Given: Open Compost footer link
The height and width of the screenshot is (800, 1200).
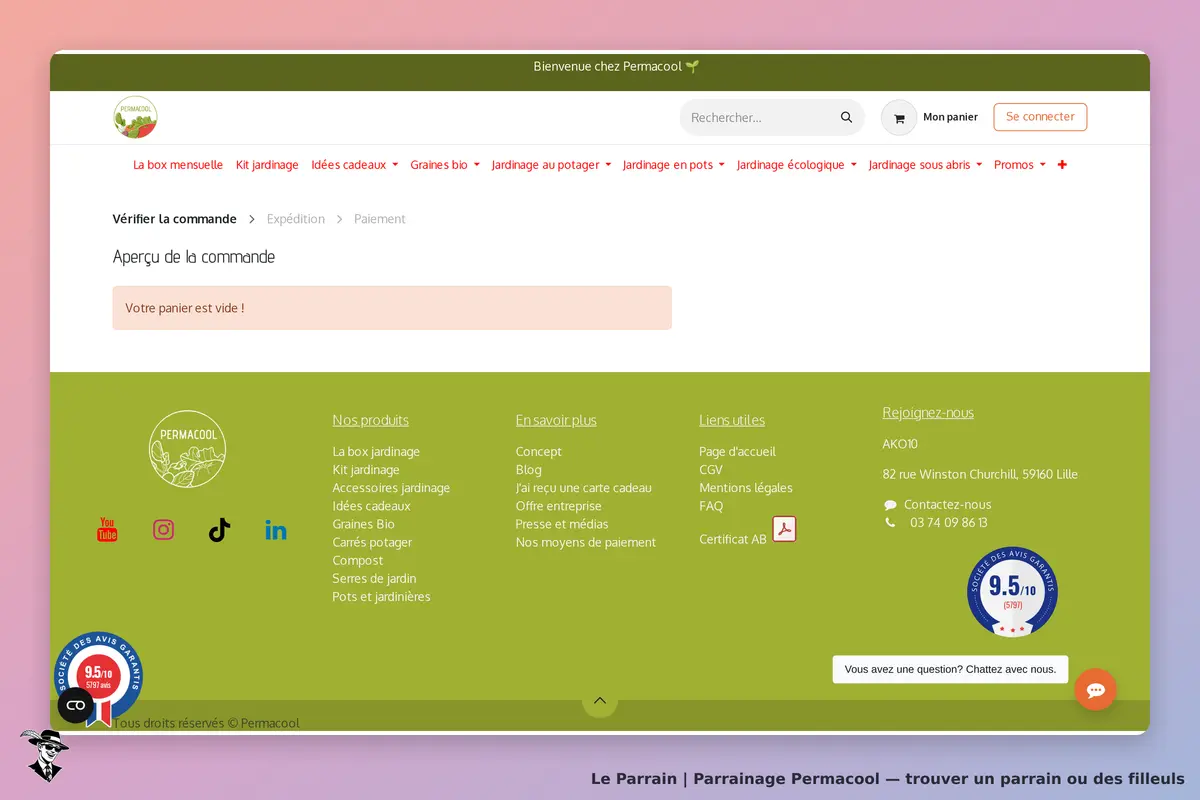Looking at the screenshot, I should click(358, 560).
